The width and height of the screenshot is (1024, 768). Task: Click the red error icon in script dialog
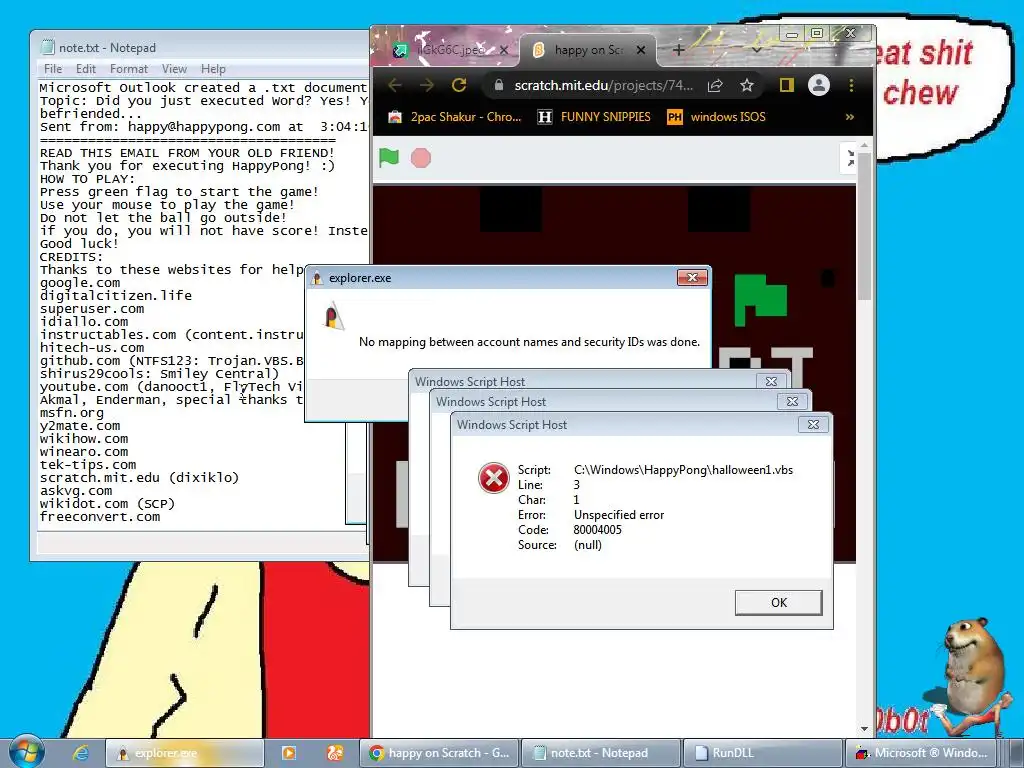(x=494, y=478)
